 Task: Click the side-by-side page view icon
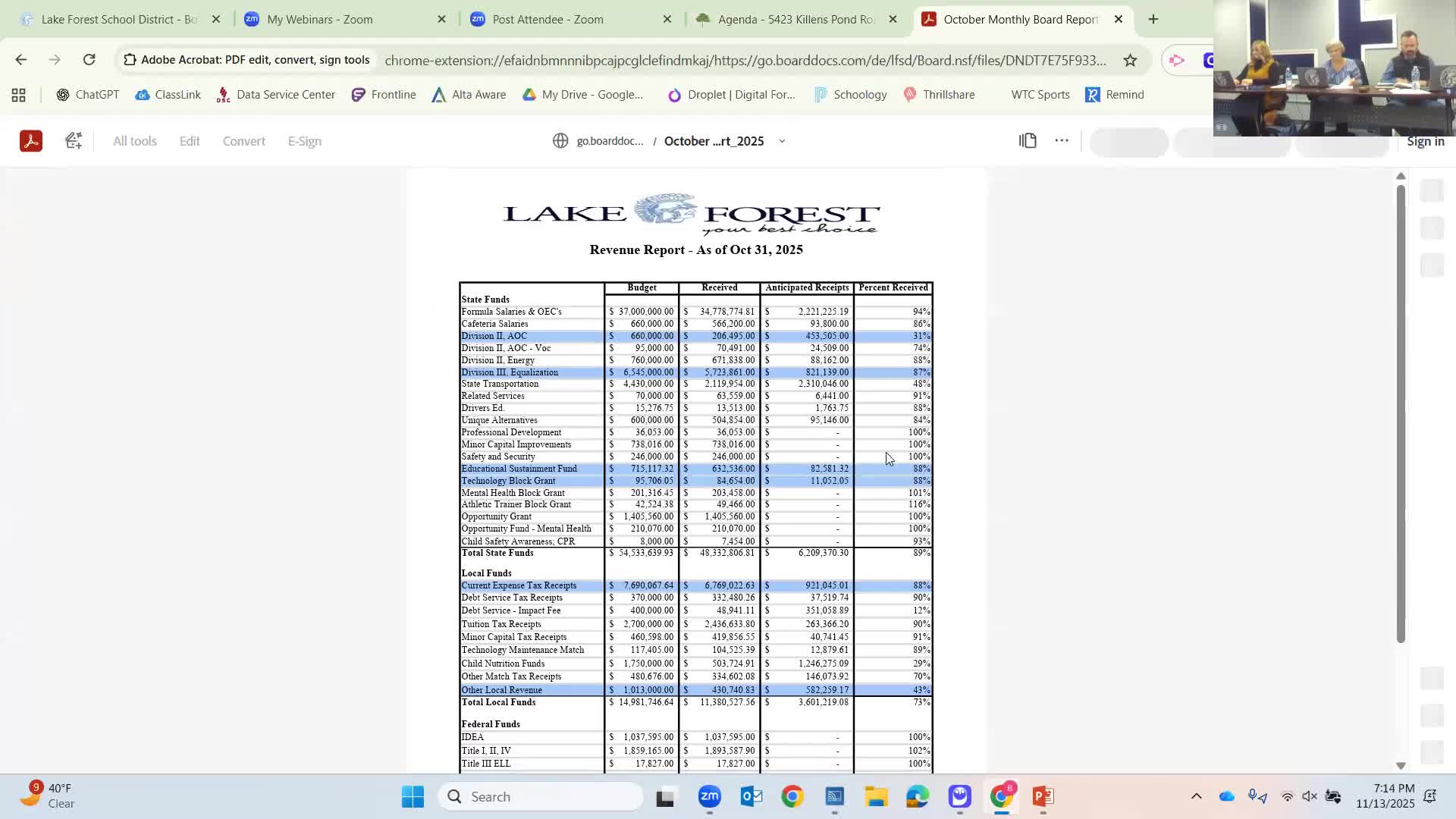tap(1028, 140)
